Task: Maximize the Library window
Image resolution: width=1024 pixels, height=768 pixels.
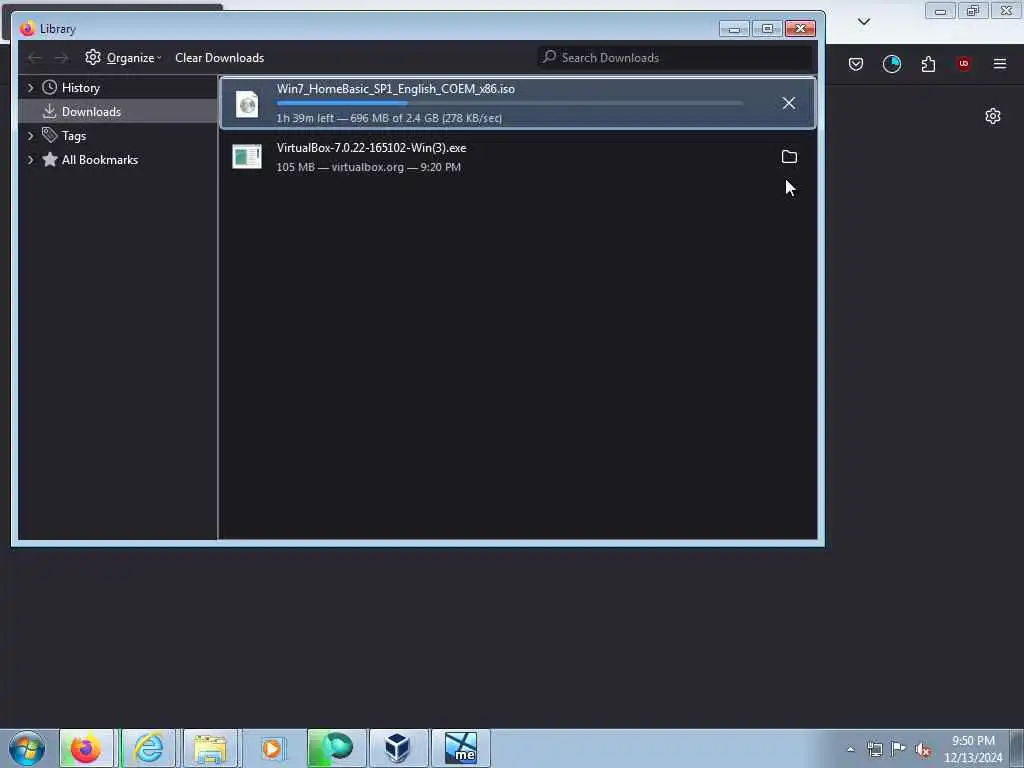Action: click(767, 29)
